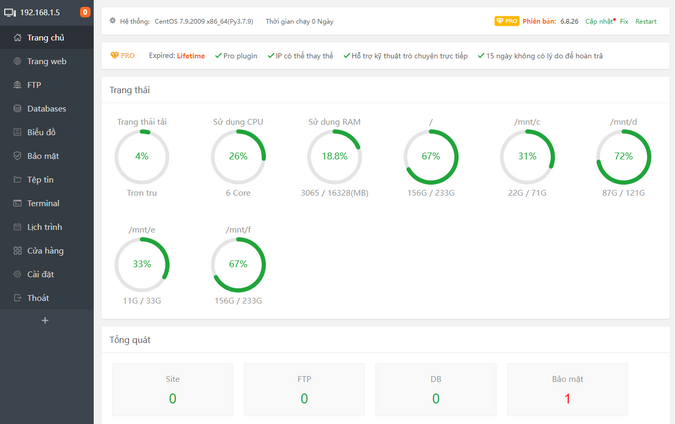Viewport: 675px width, 424px height.
Task: Click the logout icon next to Thoát
Action: tap(17, 298)
